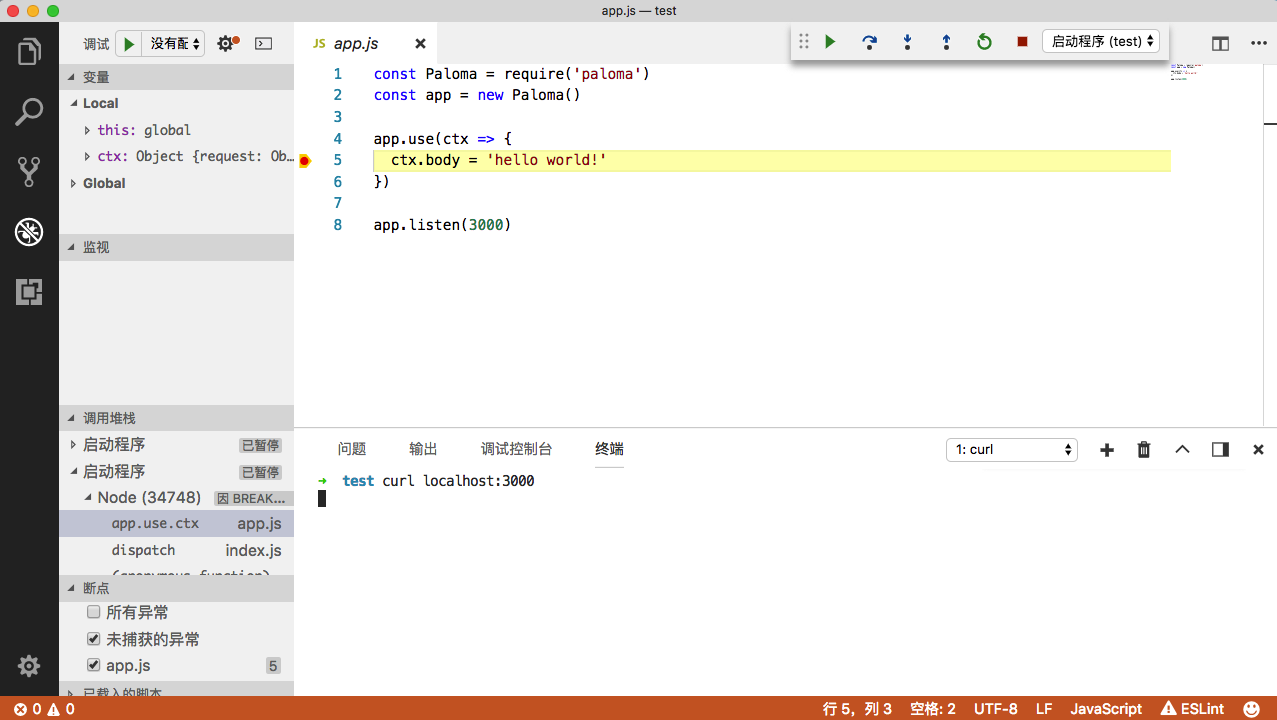
Task: Restart the debug session
Action: (984, 42)
